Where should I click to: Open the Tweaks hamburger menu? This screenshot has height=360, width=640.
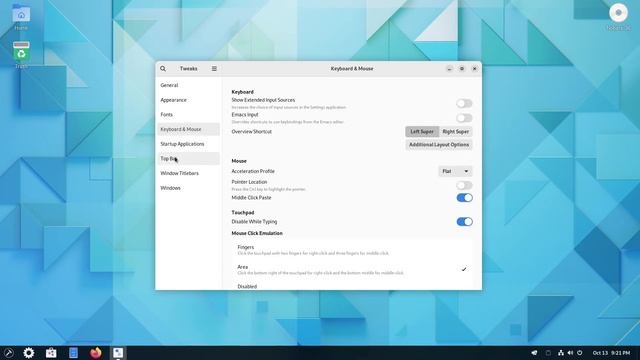pyautogui.click(x=214, y=69)
